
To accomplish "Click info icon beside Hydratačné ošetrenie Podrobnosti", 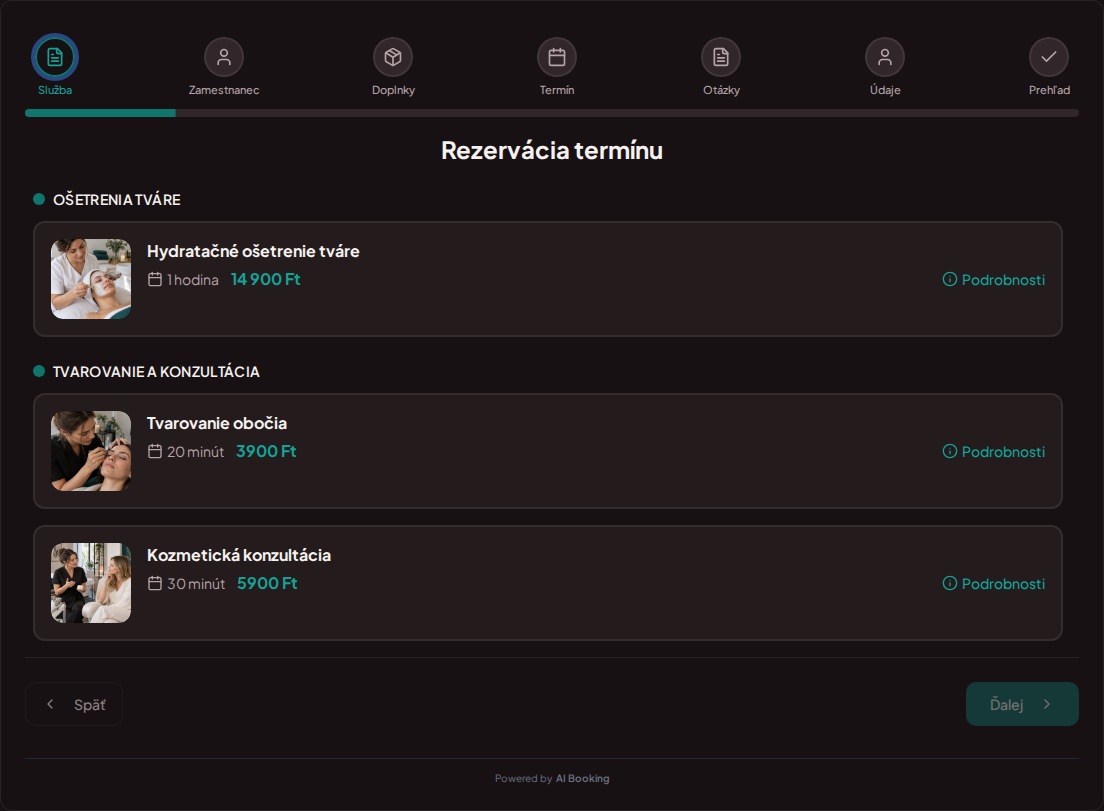I will pyautogui.click(x=950, y=279).
